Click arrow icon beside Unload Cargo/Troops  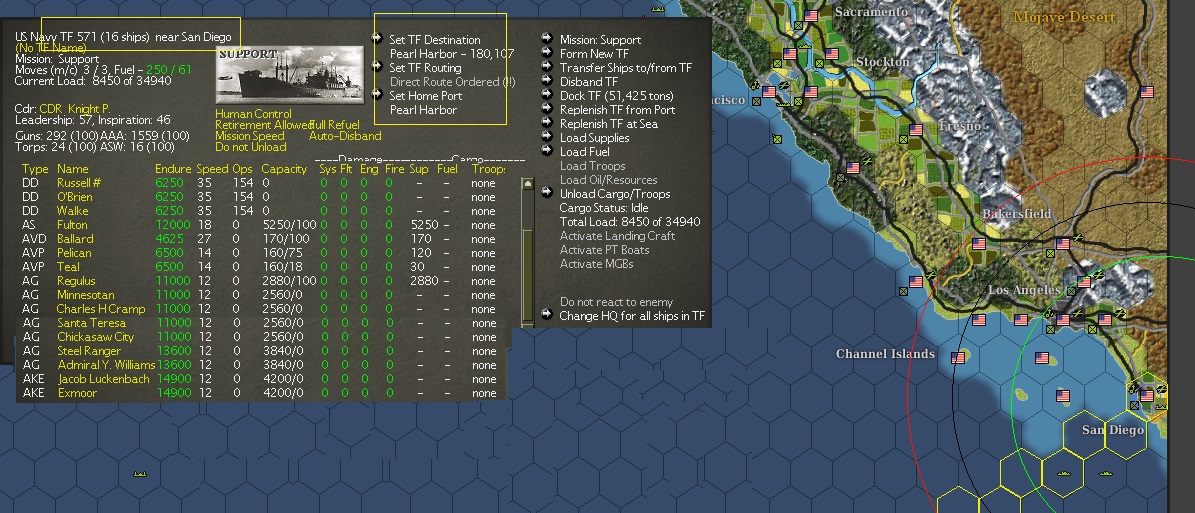coord(546,192)
